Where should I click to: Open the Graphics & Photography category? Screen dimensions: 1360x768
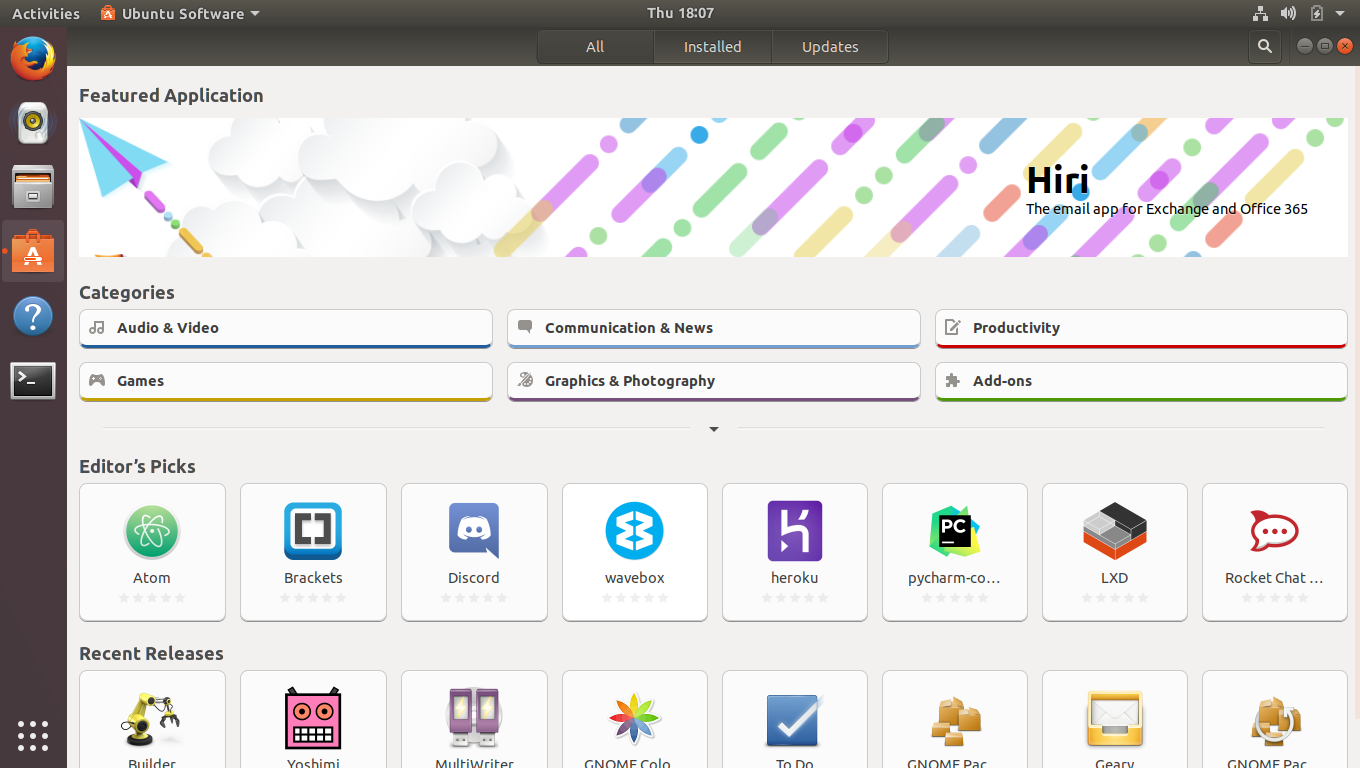(x=714, y=381)
